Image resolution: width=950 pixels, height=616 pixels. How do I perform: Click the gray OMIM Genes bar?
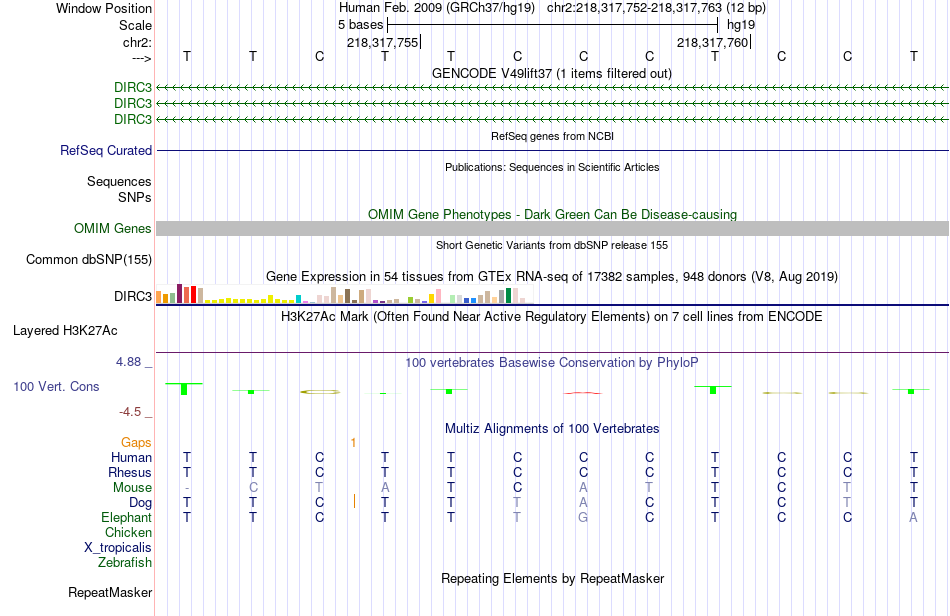pyautogui.click(x=552, y=228)
